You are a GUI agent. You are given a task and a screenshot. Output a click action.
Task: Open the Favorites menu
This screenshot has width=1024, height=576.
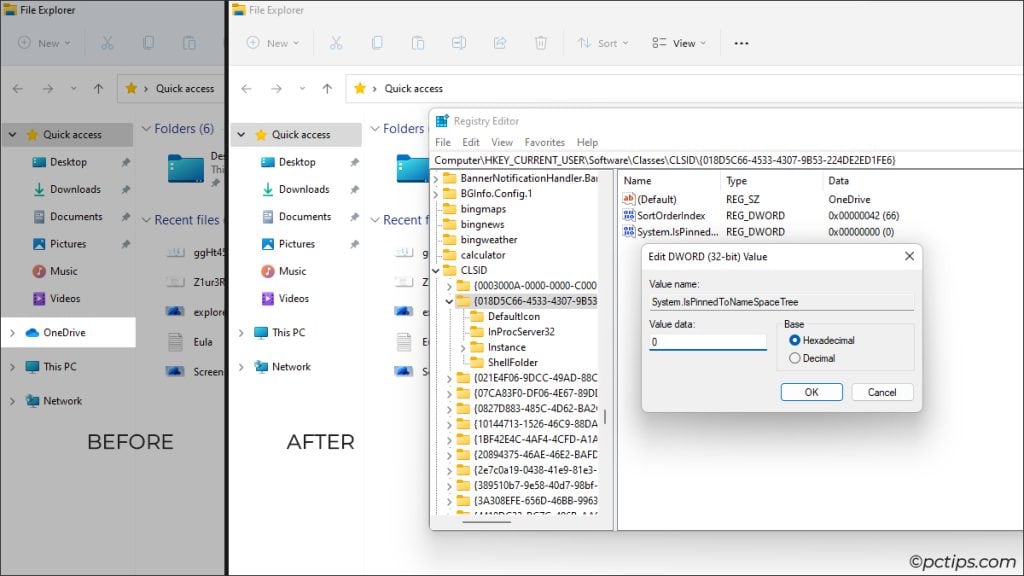click(546, 142)
